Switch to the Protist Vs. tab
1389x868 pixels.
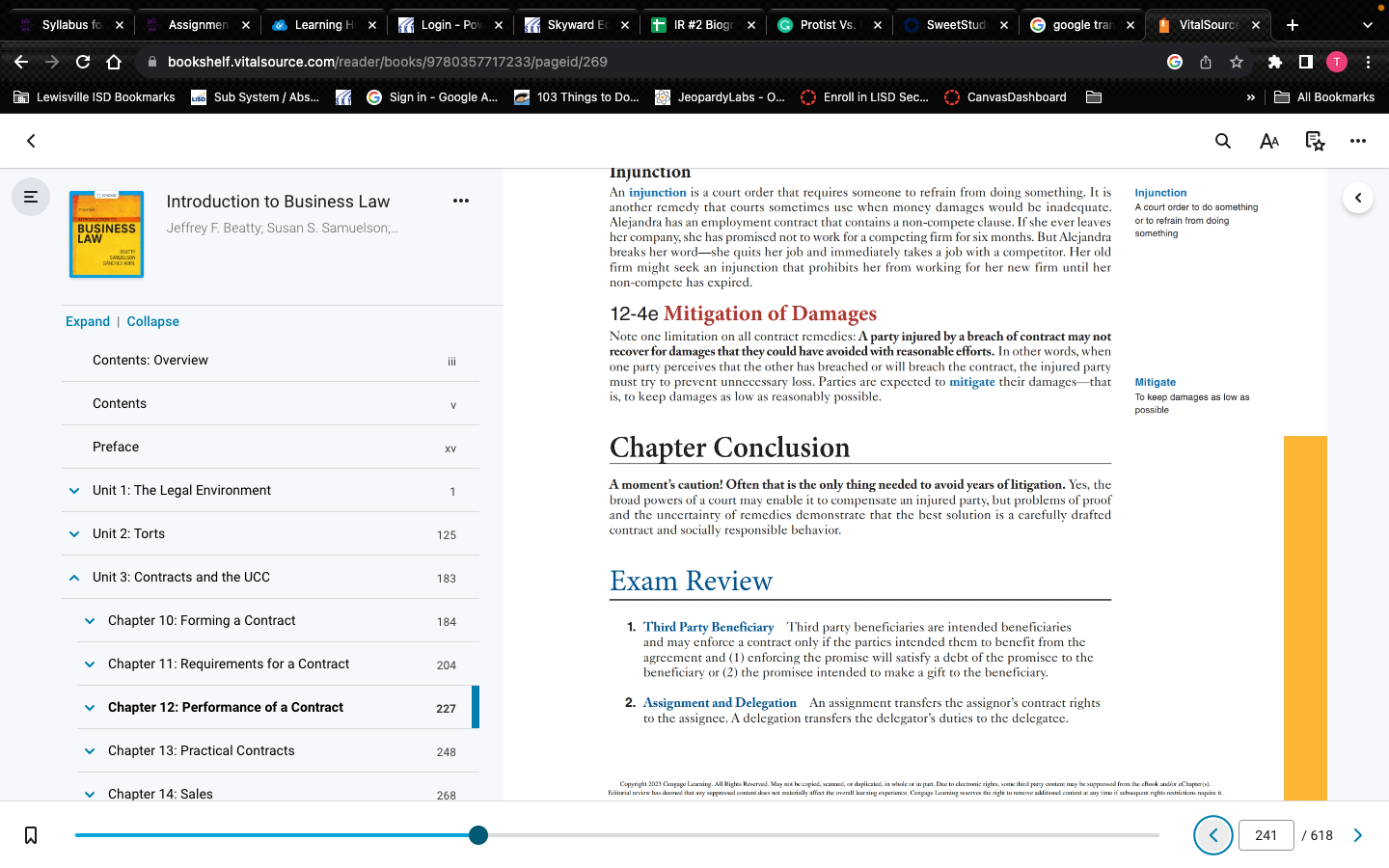[829, 25]
